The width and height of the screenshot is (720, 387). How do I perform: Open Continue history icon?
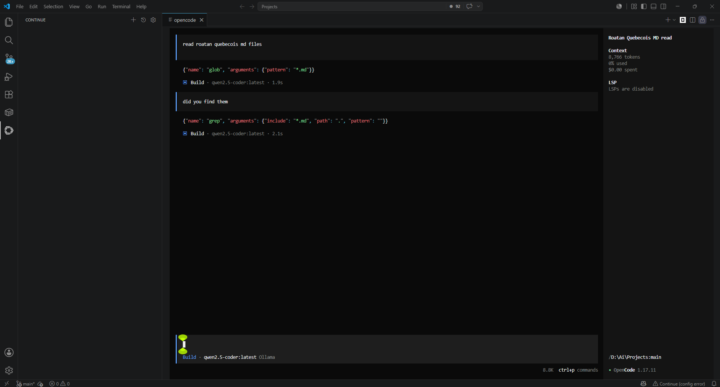pyautogui.click(x=143, y=20)
